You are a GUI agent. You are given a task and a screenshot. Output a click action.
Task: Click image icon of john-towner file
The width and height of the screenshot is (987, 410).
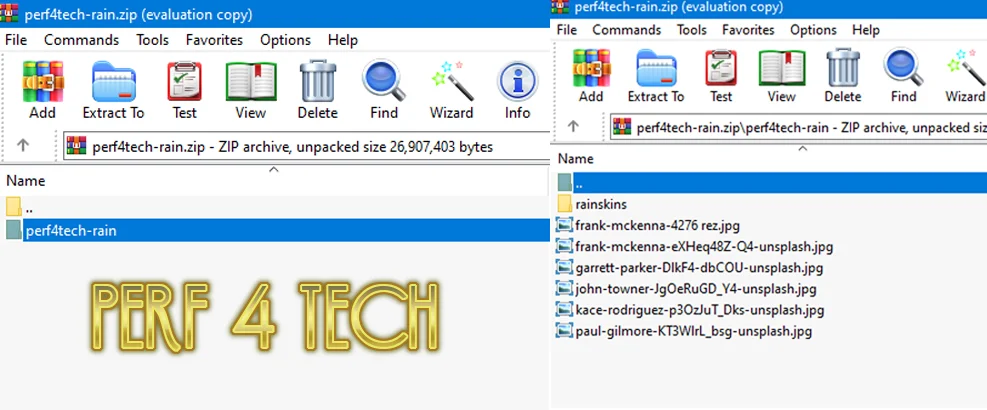click(x=565, y=289)
